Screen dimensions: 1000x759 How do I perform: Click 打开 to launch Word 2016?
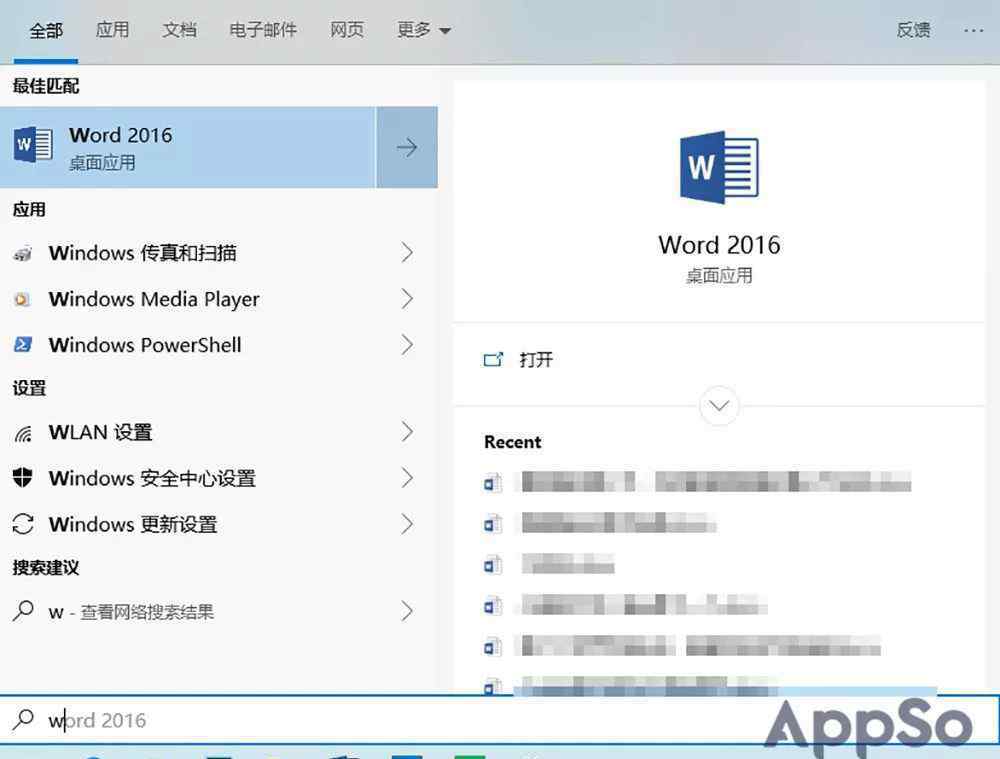tap(536, 360)
